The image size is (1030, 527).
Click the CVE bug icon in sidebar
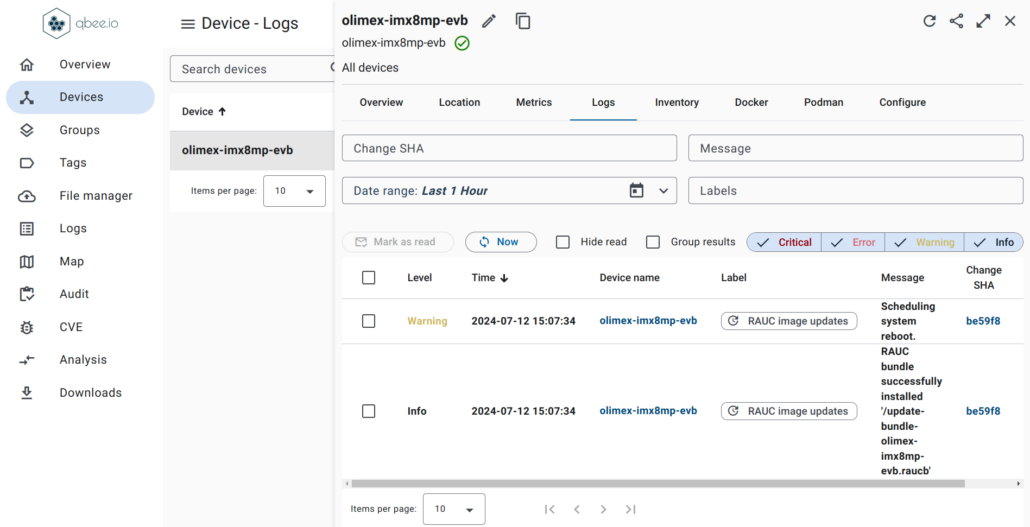click(26, 327)
